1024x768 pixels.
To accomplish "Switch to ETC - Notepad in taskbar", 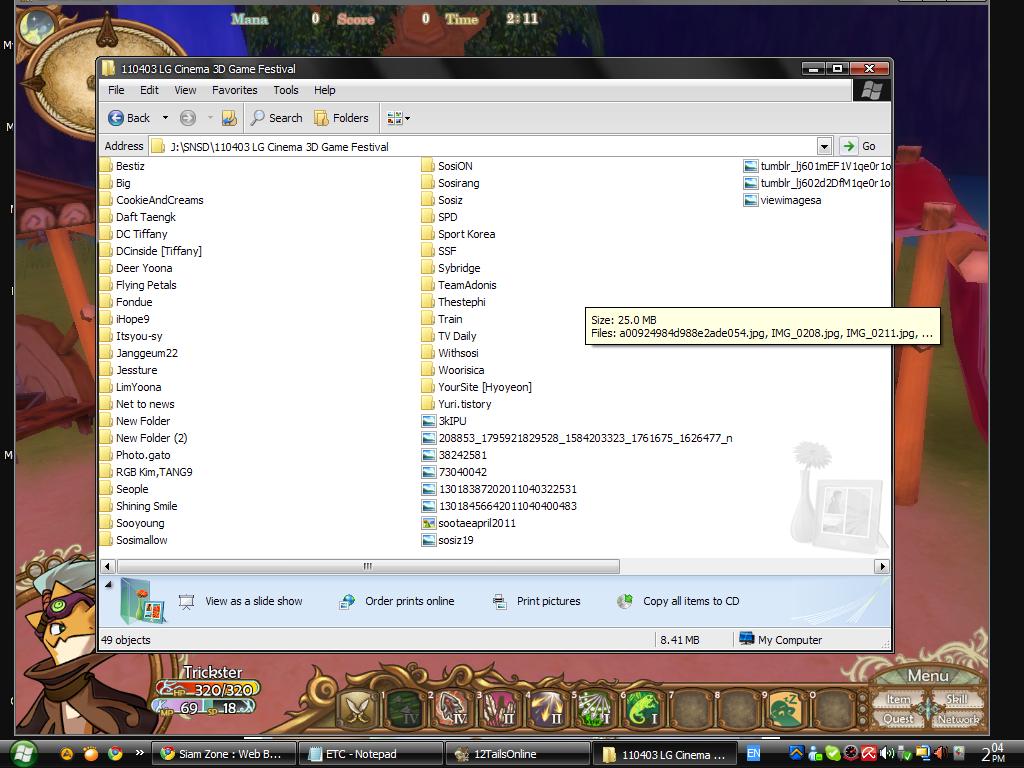I will pyautogui.click(x=370, y=754).
